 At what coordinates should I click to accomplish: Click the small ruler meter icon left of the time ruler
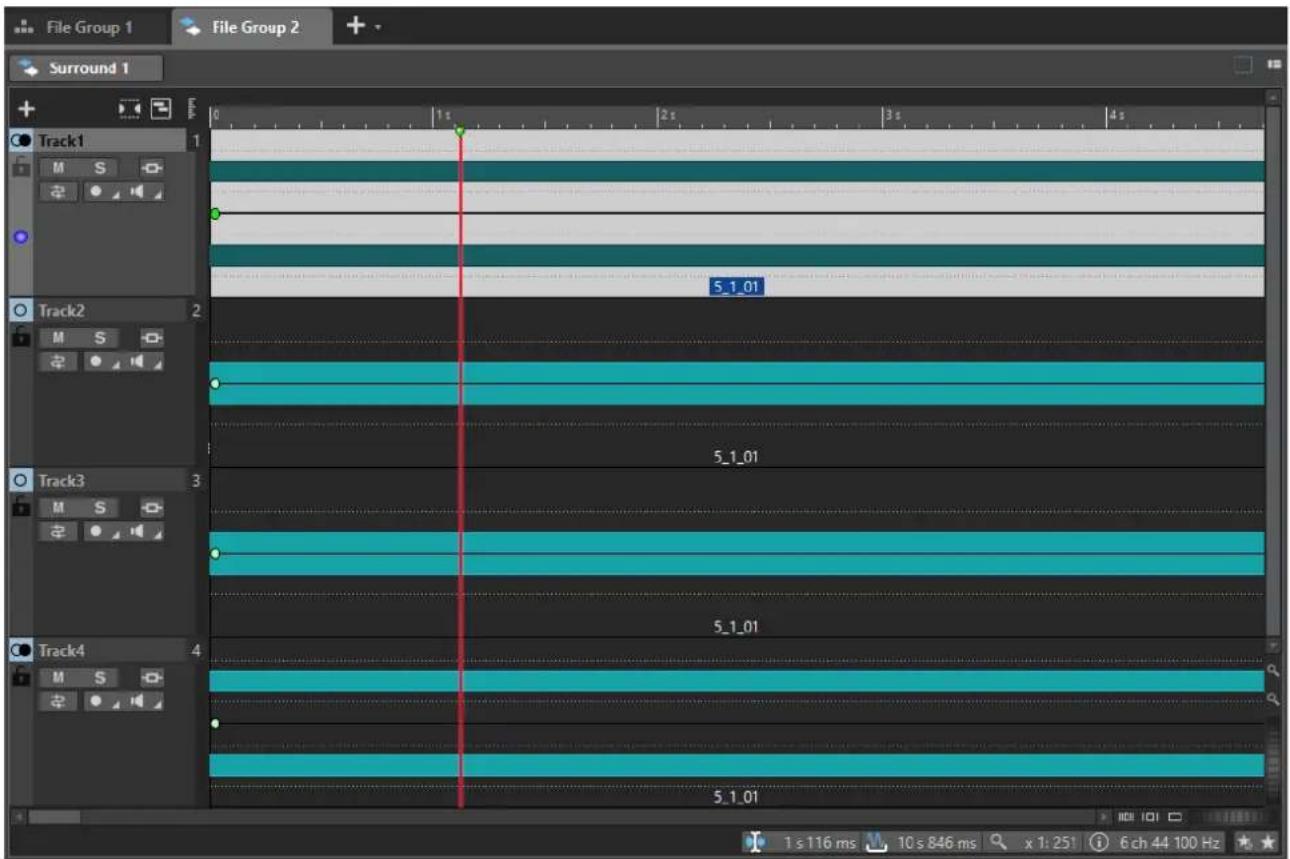(191, 108)
